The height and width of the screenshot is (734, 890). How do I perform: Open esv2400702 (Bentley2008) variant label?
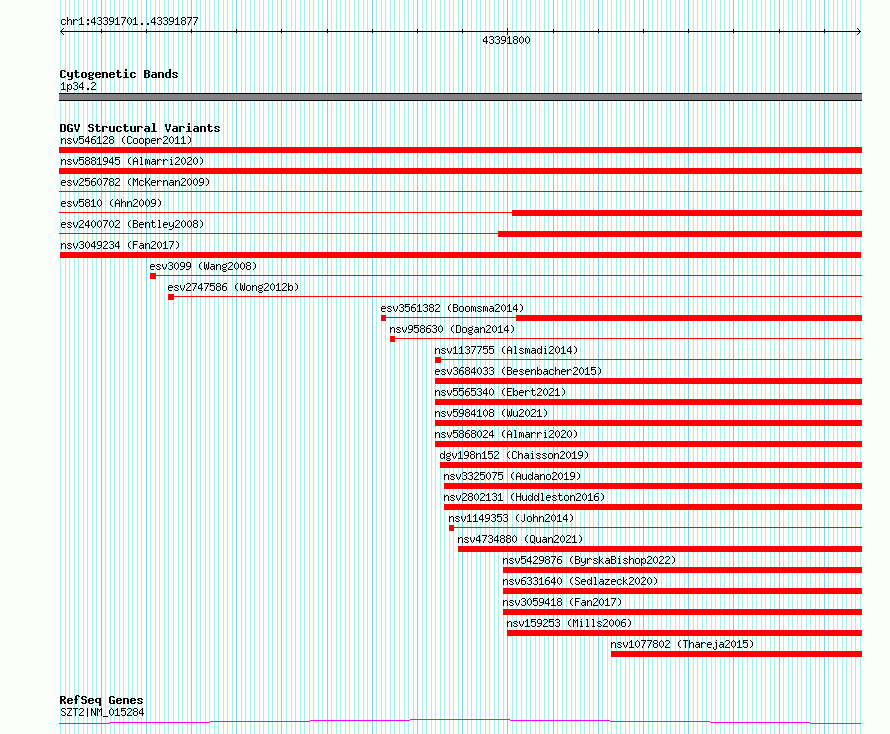(132, 224)
